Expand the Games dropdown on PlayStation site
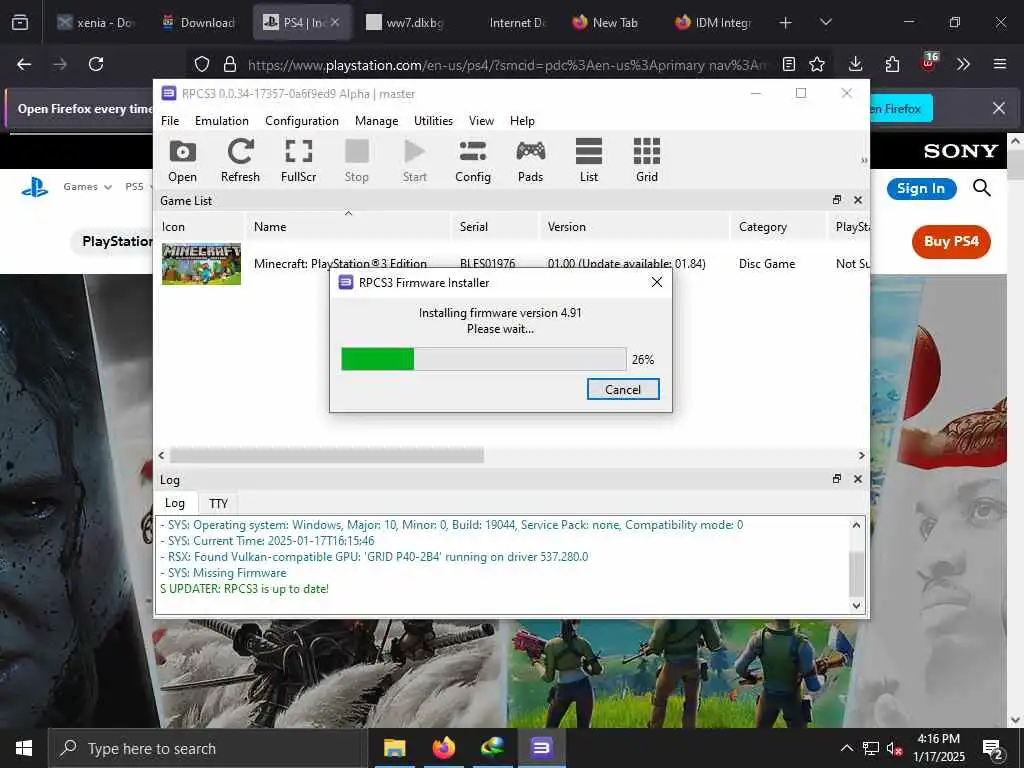 87,187
